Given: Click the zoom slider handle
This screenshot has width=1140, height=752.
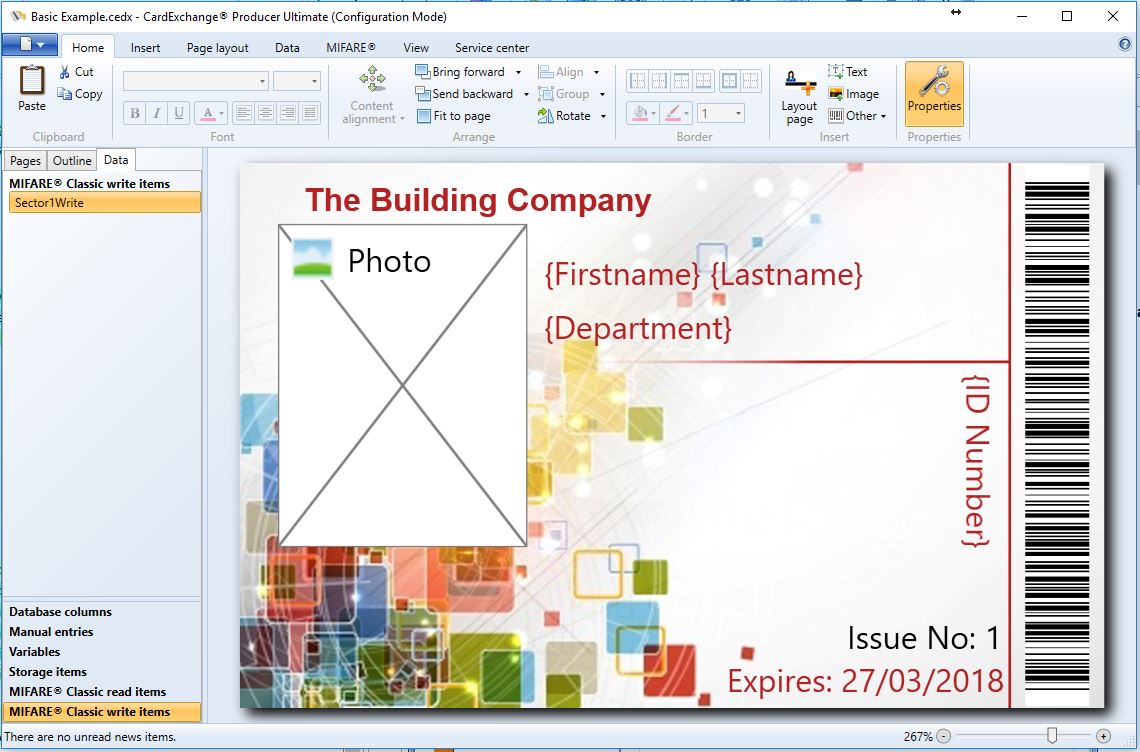Looking at the screenshot, I should (x=1052, y=735).
